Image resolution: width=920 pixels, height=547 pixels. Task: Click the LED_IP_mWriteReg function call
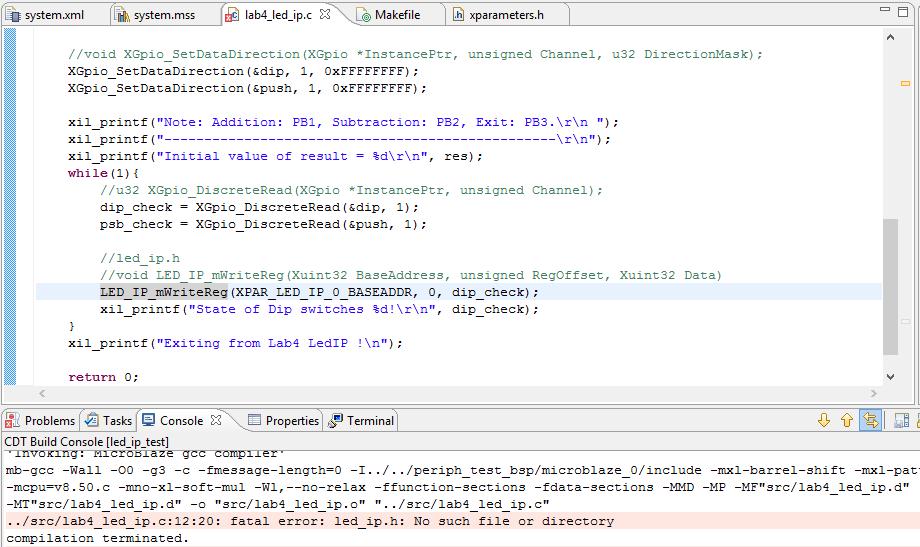[x=164, y=292]
